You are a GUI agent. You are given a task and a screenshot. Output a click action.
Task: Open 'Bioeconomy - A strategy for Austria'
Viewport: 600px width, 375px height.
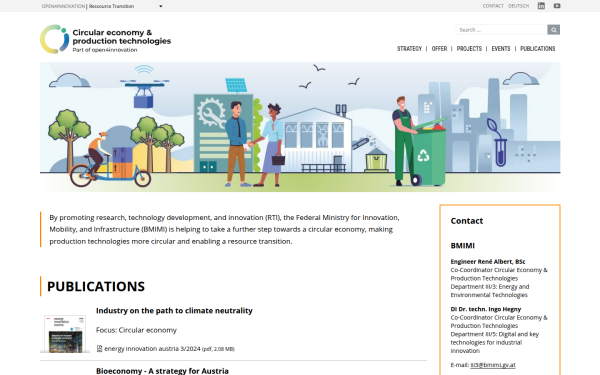[162, 371]
